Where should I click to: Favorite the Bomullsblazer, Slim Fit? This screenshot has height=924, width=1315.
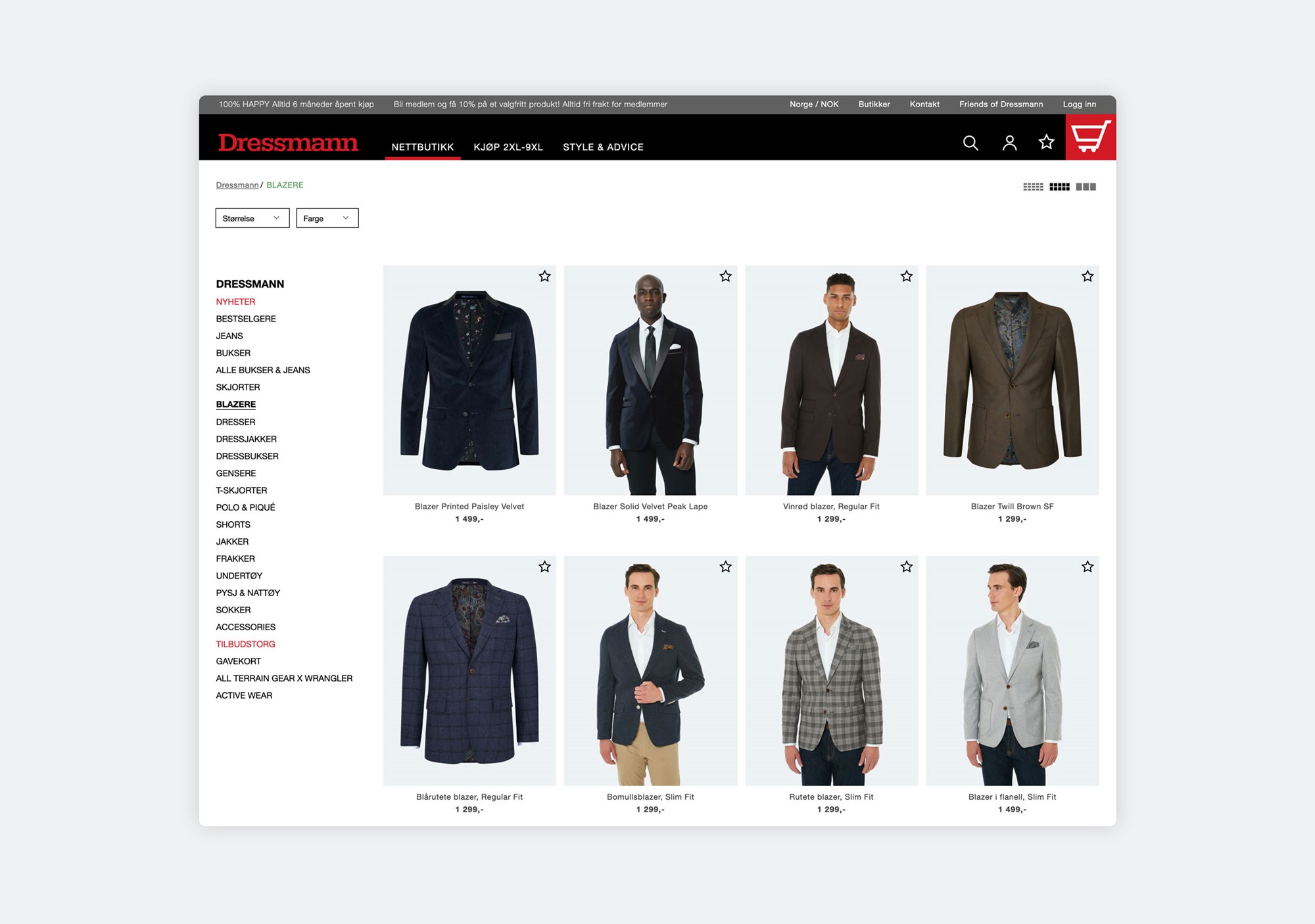click(725, 566)
